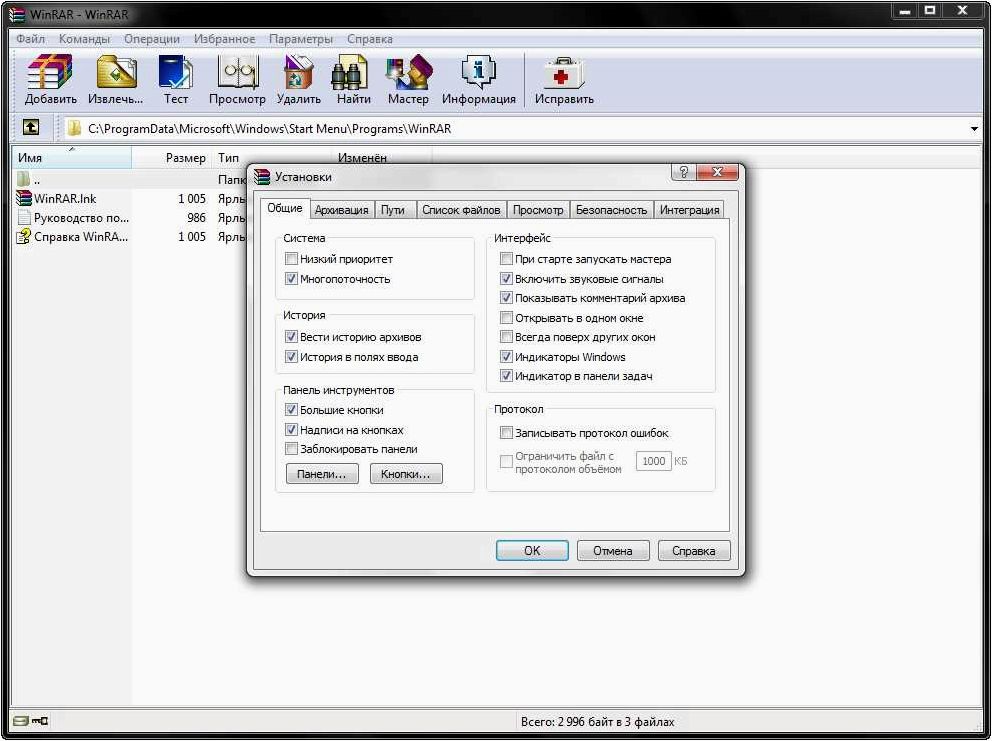
Task: Click the WinRAR main window title icon
Action: [17, 14]
